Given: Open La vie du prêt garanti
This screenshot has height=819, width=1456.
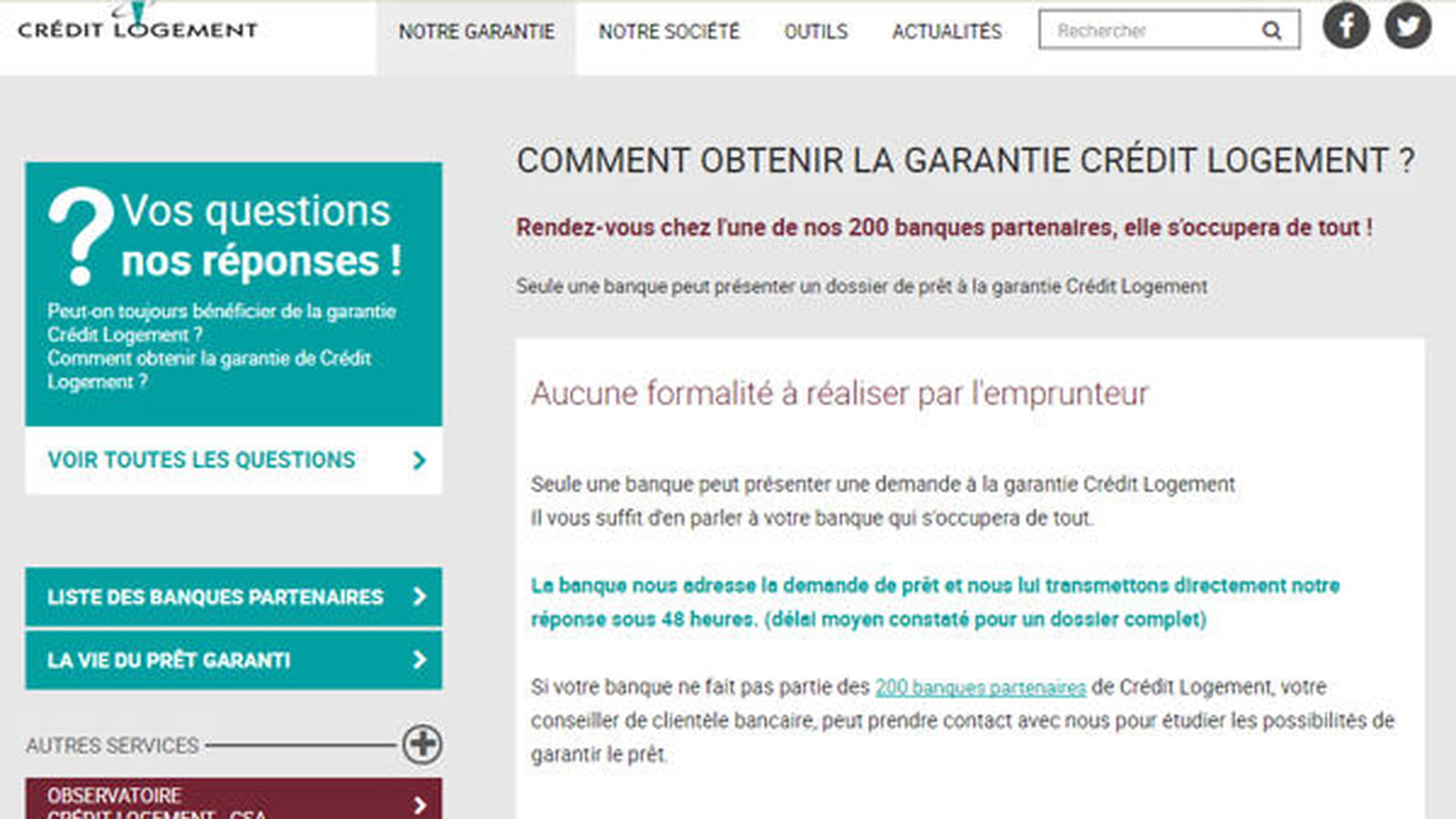Looking at the screenshot, I should (x=234, y=660).
